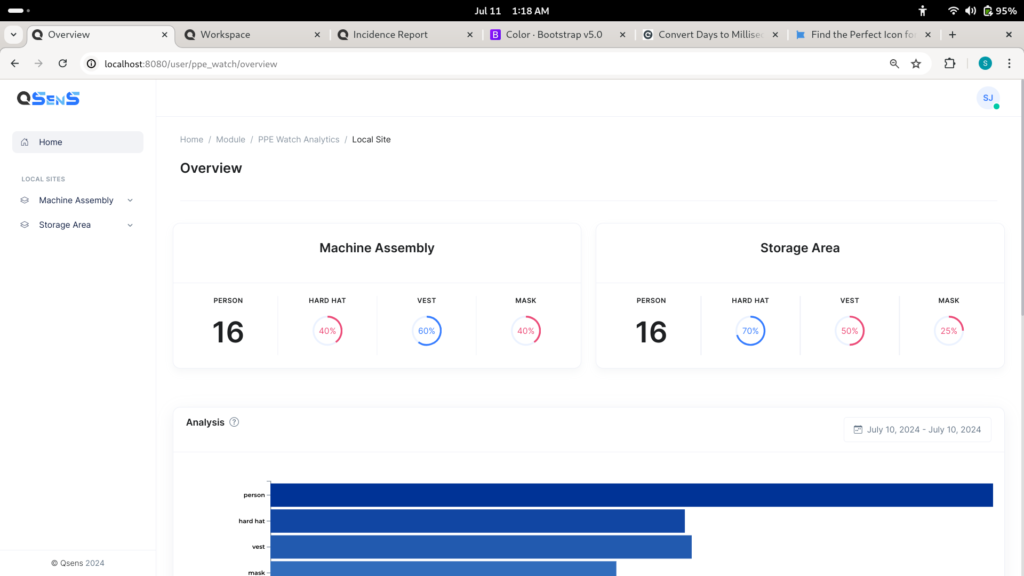Click the Overview page heading

(x=211, y=168)
